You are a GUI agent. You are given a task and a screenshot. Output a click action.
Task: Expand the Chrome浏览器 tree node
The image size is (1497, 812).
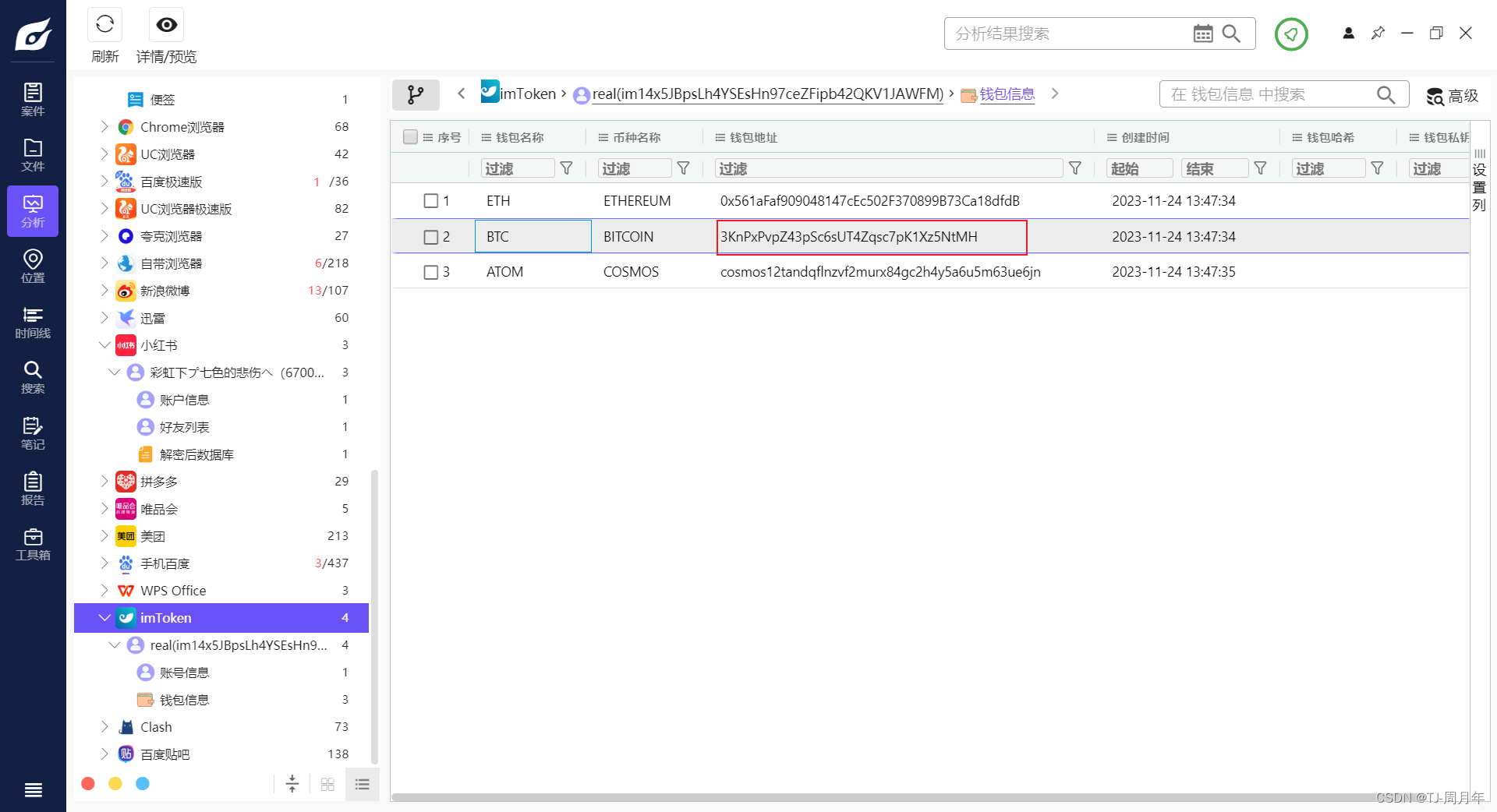point(104,126)
